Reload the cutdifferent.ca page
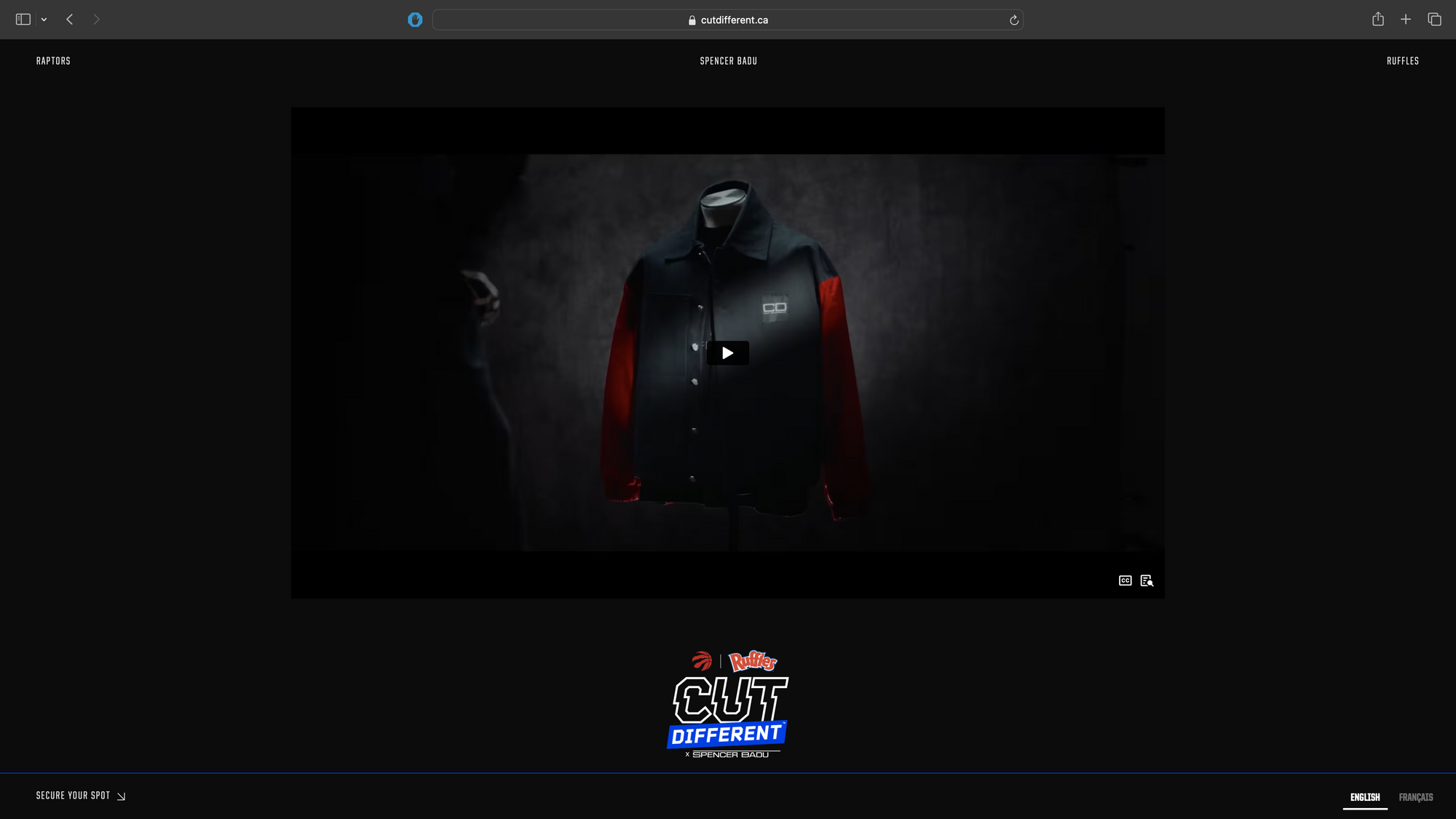Image resolution: width=1456 pixels, height=819 pixels. pos(1013,20)
